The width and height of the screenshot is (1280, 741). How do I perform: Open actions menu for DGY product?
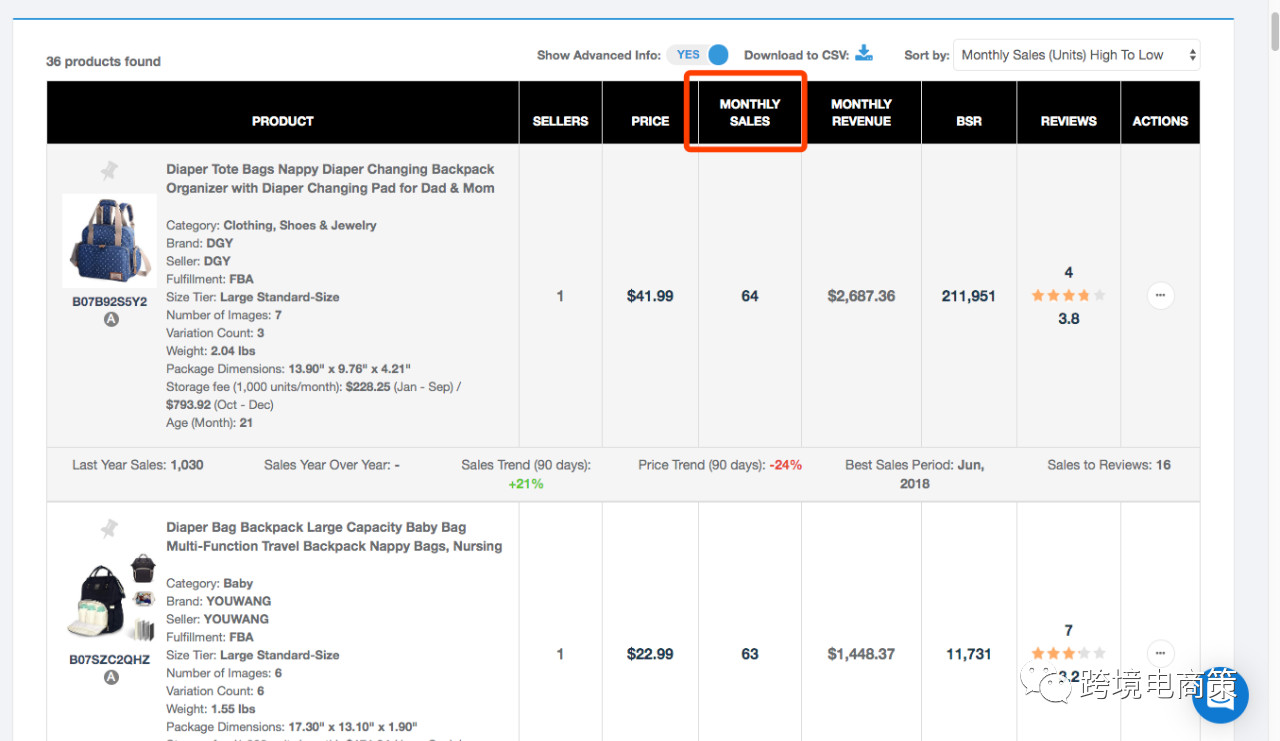(1160, 296)
